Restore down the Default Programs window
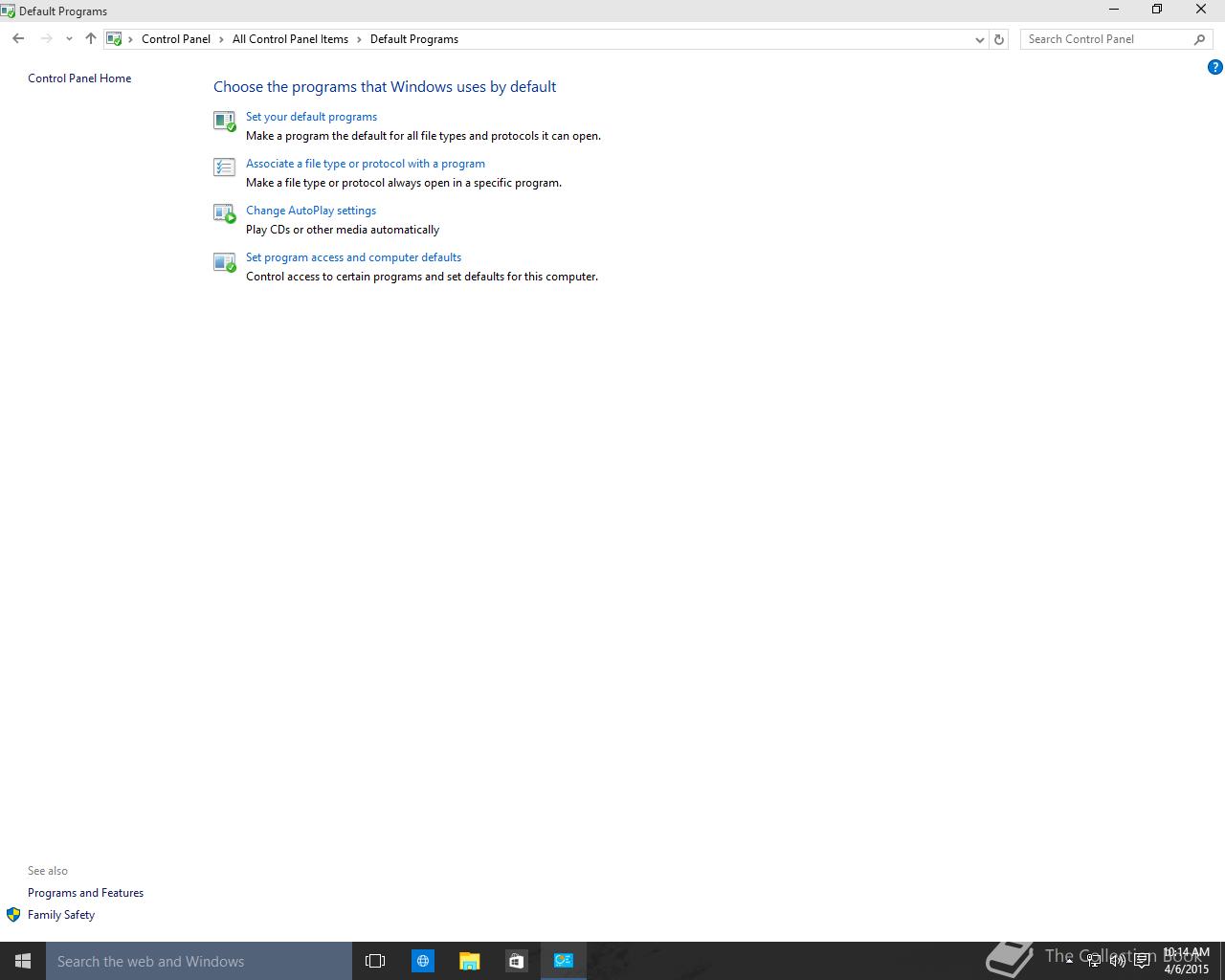This screenshot has width=1225, height=980. point(1157,10)
